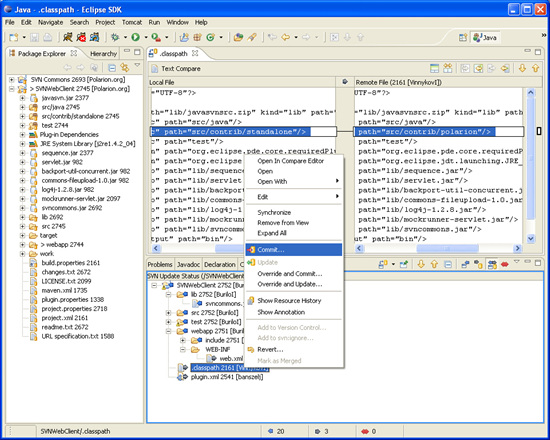Click the Print toolbar icon
The height and width of the screenshot is (440, 550).
(x=47, y=37)
